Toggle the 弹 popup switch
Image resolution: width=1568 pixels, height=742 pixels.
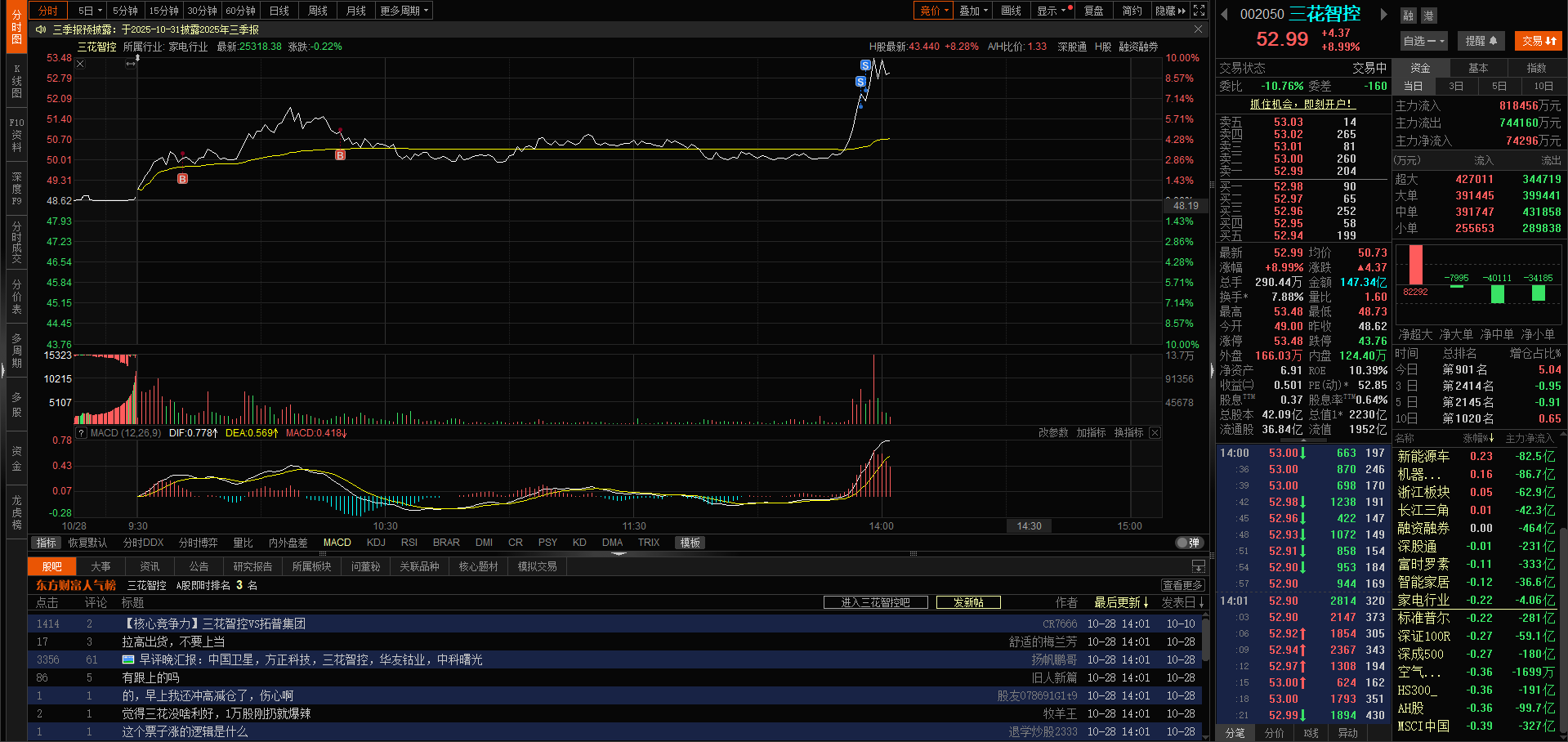tap(1189, 543)
